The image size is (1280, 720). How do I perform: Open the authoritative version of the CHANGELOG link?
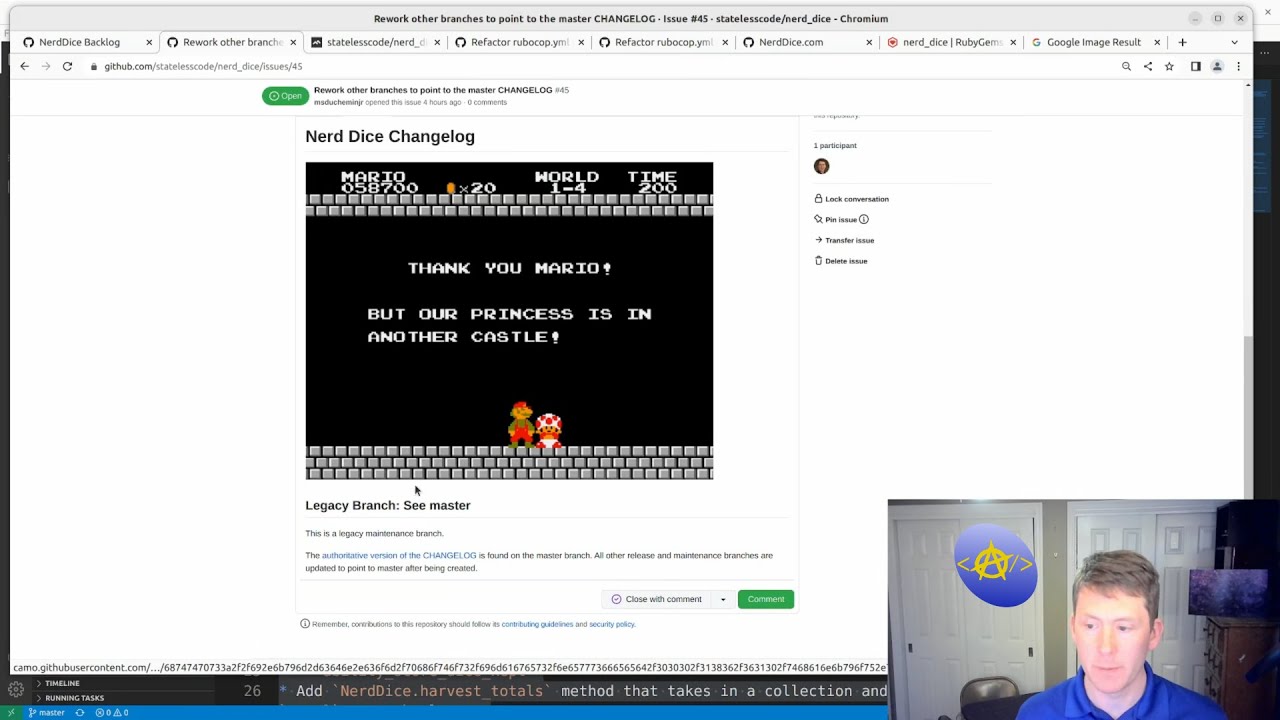pos(399,555)
